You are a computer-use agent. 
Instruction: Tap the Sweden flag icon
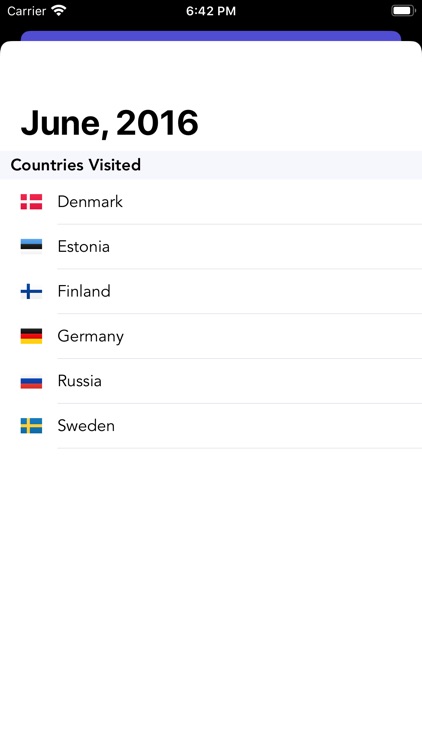coord(31,426)
